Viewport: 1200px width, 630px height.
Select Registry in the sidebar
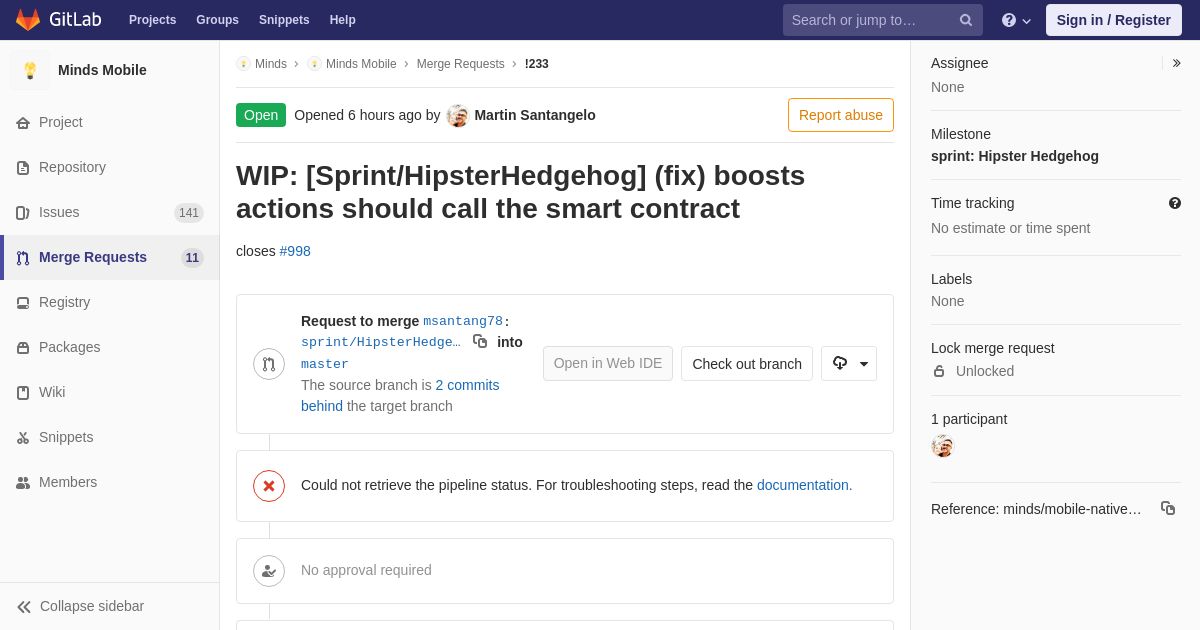click(x=110, y=302)
